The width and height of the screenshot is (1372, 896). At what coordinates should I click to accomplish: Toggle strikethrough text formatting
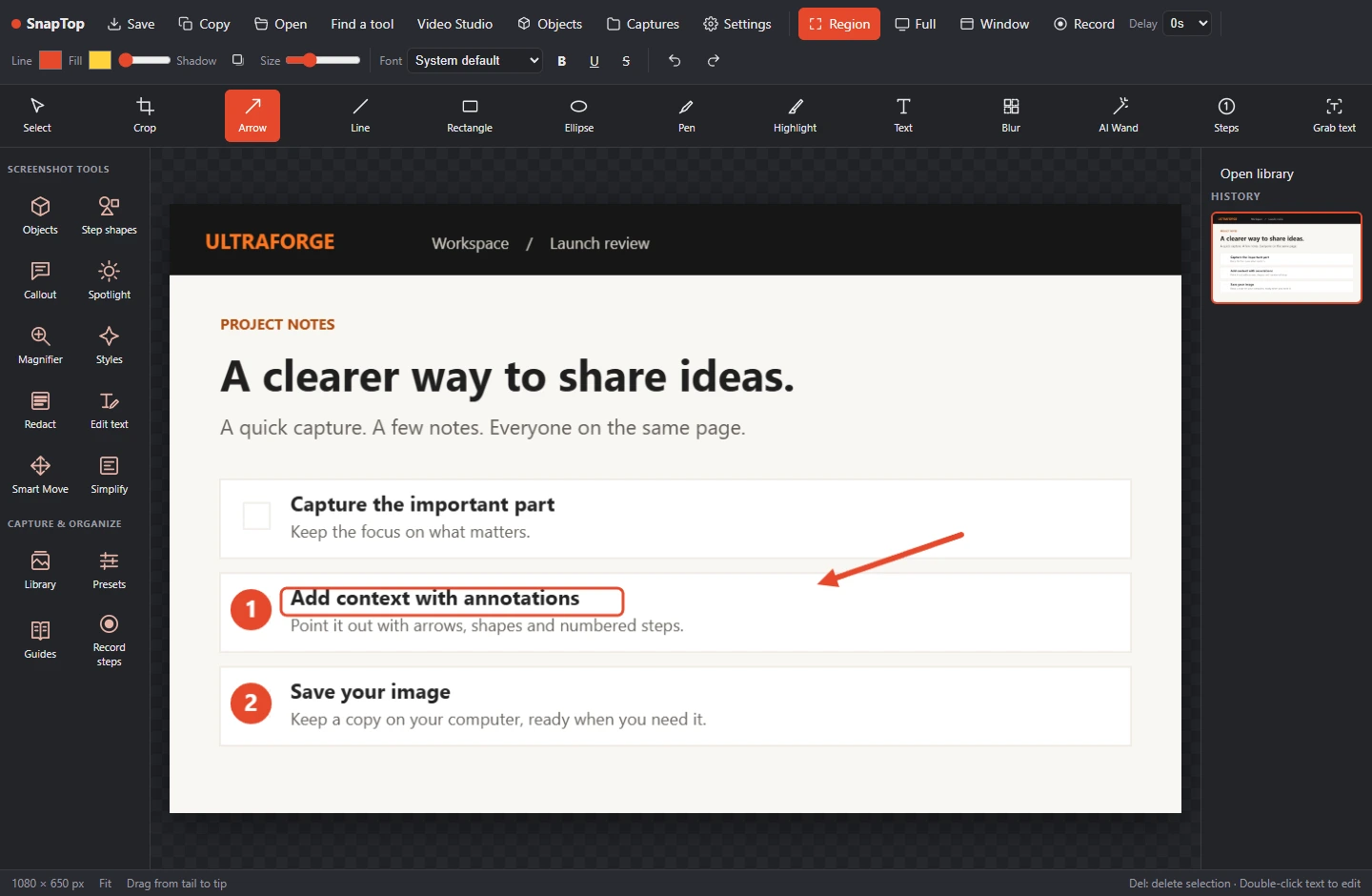coord(626,61)
